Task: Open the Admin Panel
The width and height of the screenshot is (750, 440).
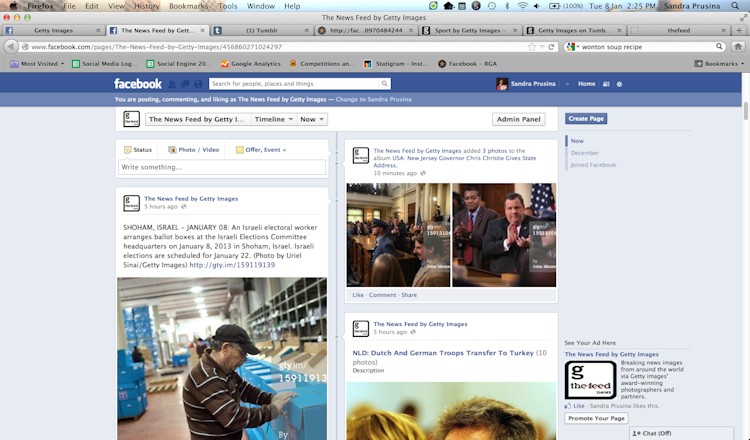Action: coord(518,119)
